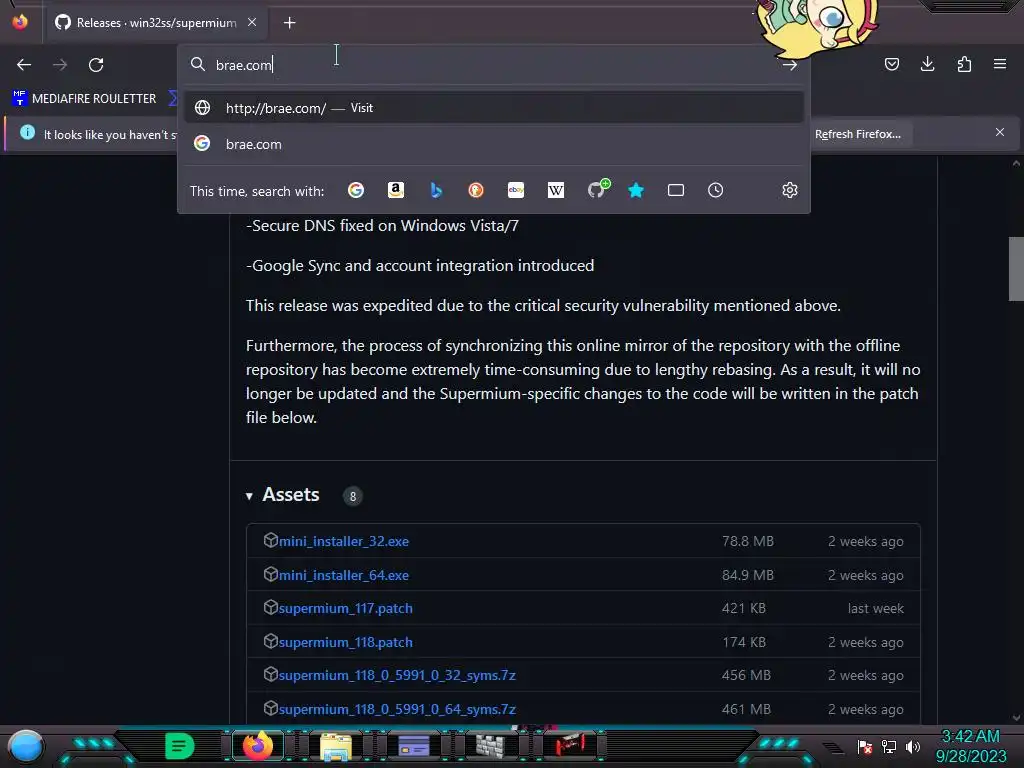
Task: Click the page vertical scrollbar thumb
Action: (x=1016, y=268)
